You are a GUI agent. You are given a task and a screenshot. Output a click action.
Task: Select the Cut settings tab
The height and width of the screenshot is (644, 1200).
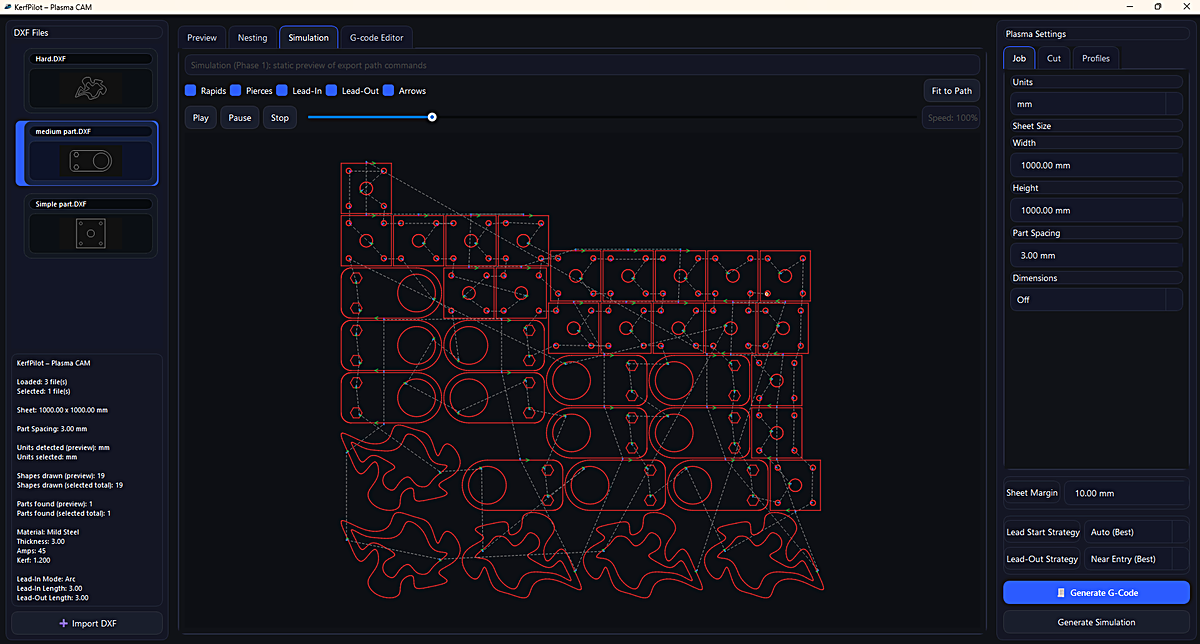click(1053, 57)
